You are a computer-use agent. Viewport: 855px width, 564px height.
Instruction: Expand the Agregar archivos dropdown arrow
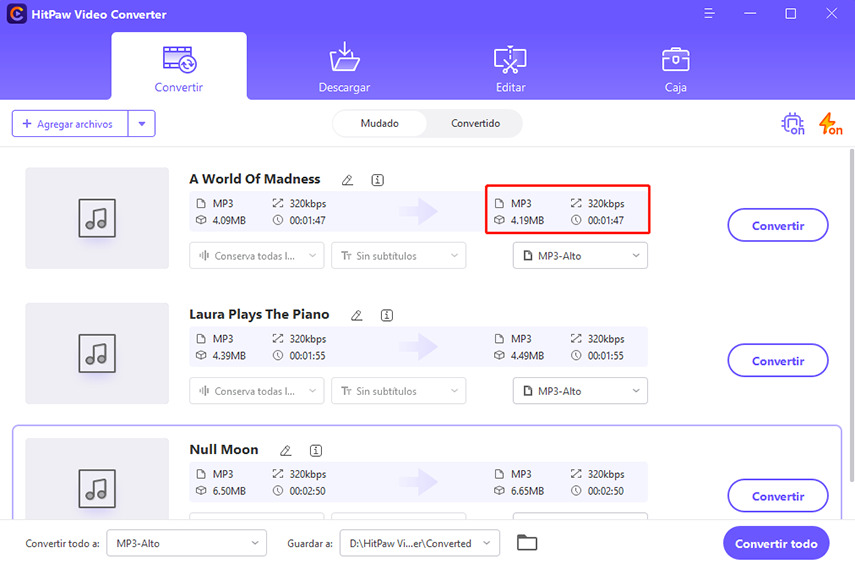point(142,124)
